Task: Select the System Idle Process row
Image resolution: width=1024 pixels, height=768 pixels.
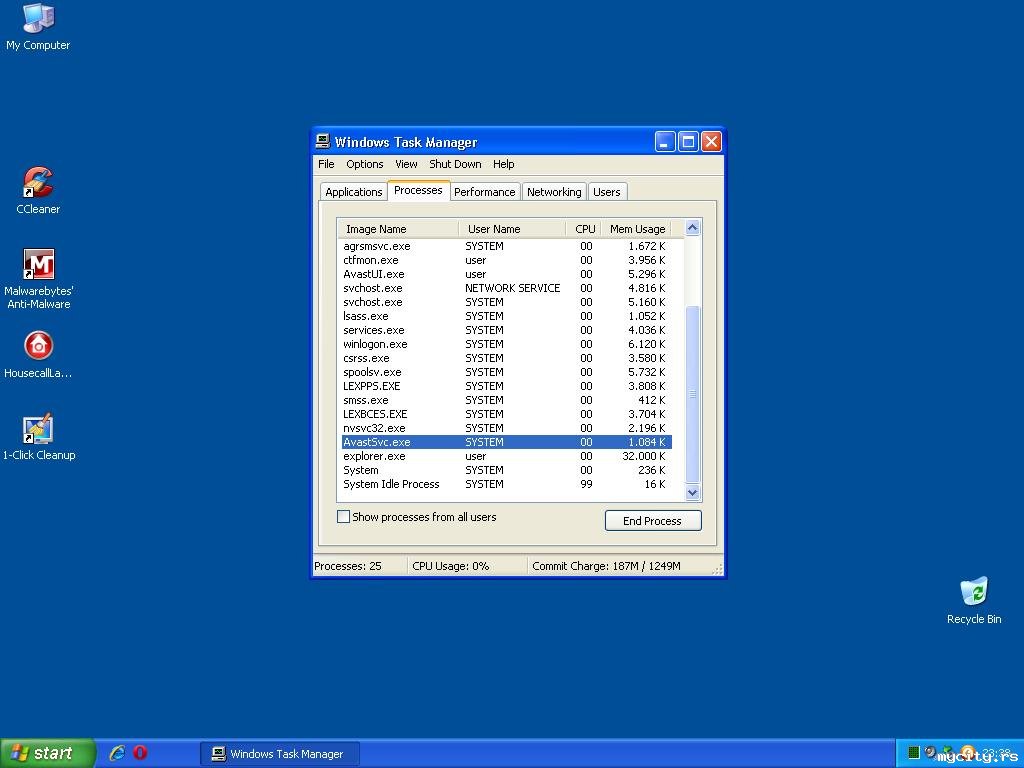Action: tap(506, 485)
